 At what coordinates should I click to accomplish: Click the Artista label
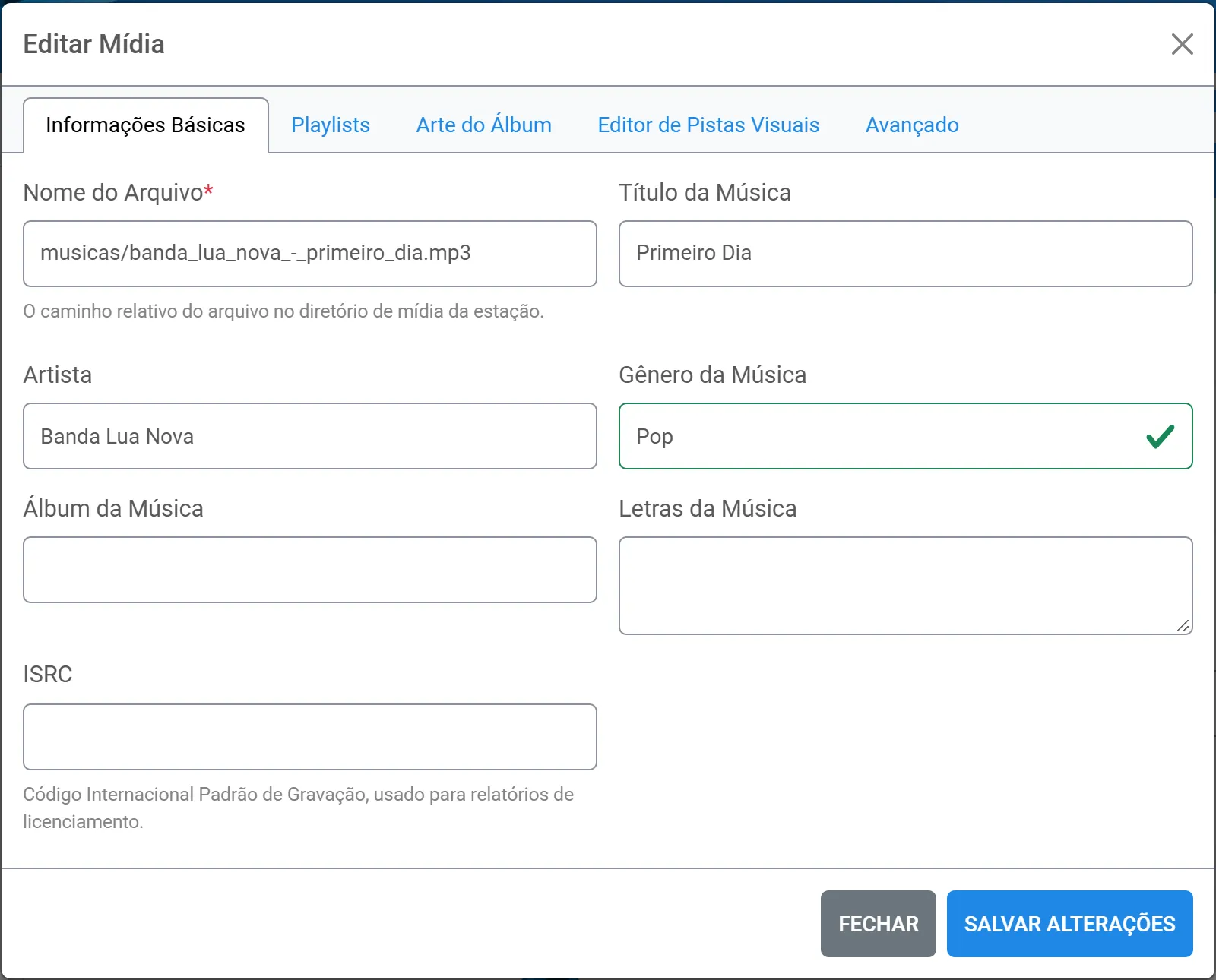coord(58,375)
